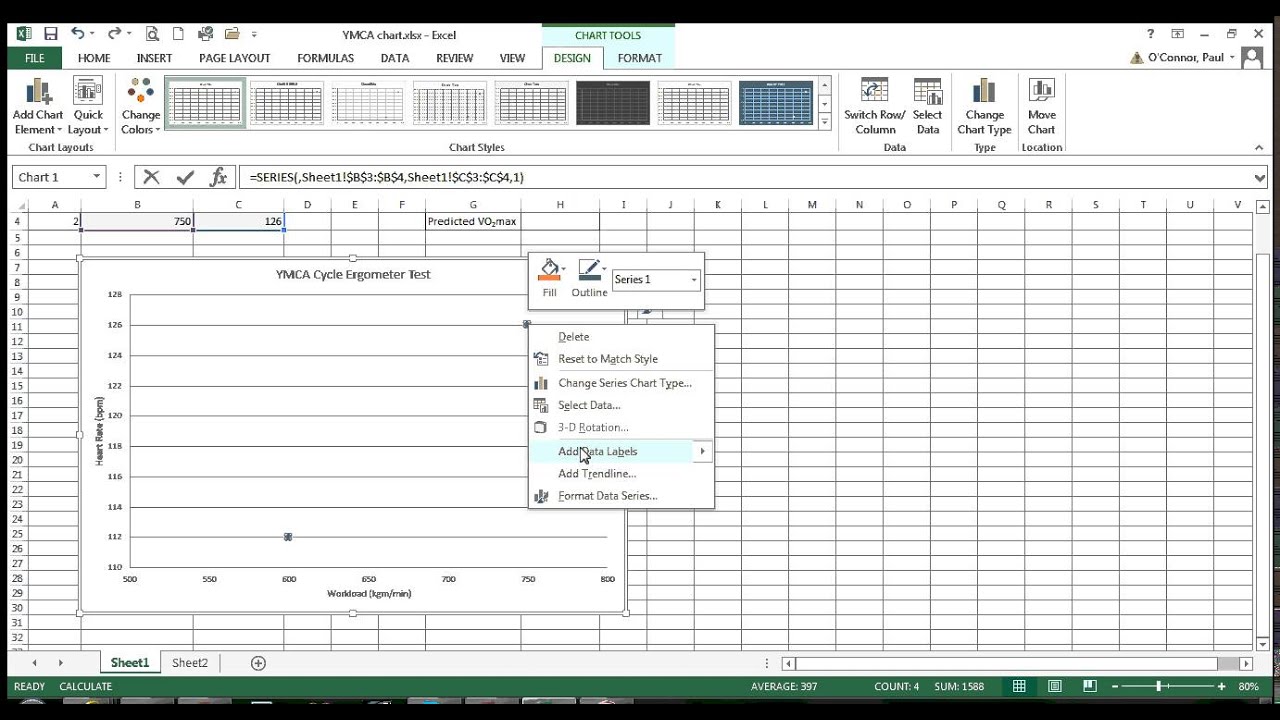Click the 80% zoom level text
This screenshot has width=1280, height=720.
[1248, 687]
